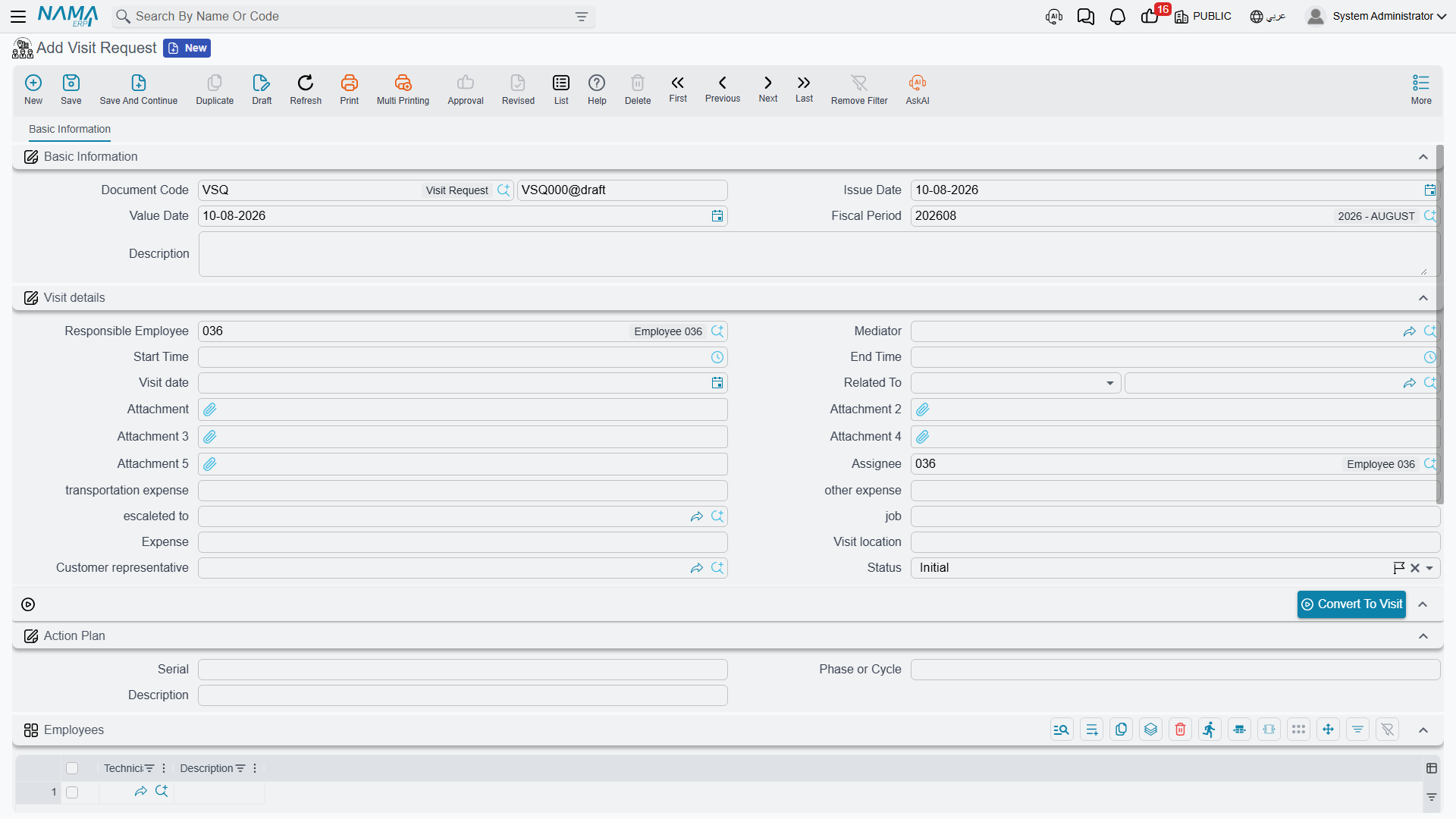Screen dimensions: 1456x819
Task: Filter the Technician column
Action: click(149, 768)
